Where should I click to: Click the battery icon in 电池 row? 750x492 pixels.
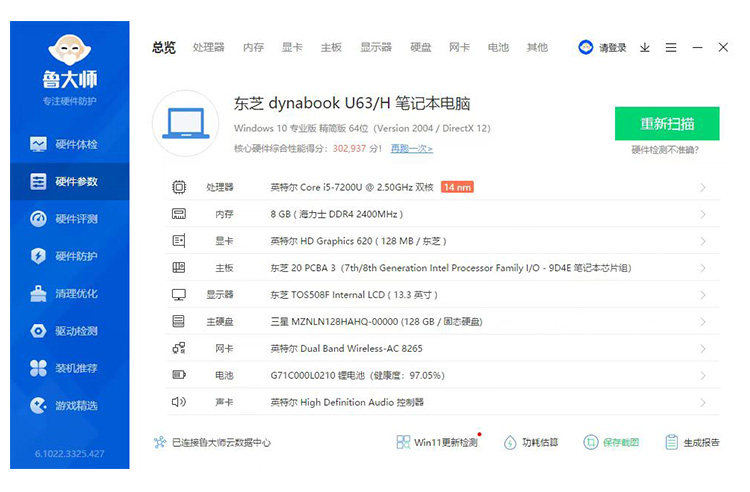(x=179, y=375)
